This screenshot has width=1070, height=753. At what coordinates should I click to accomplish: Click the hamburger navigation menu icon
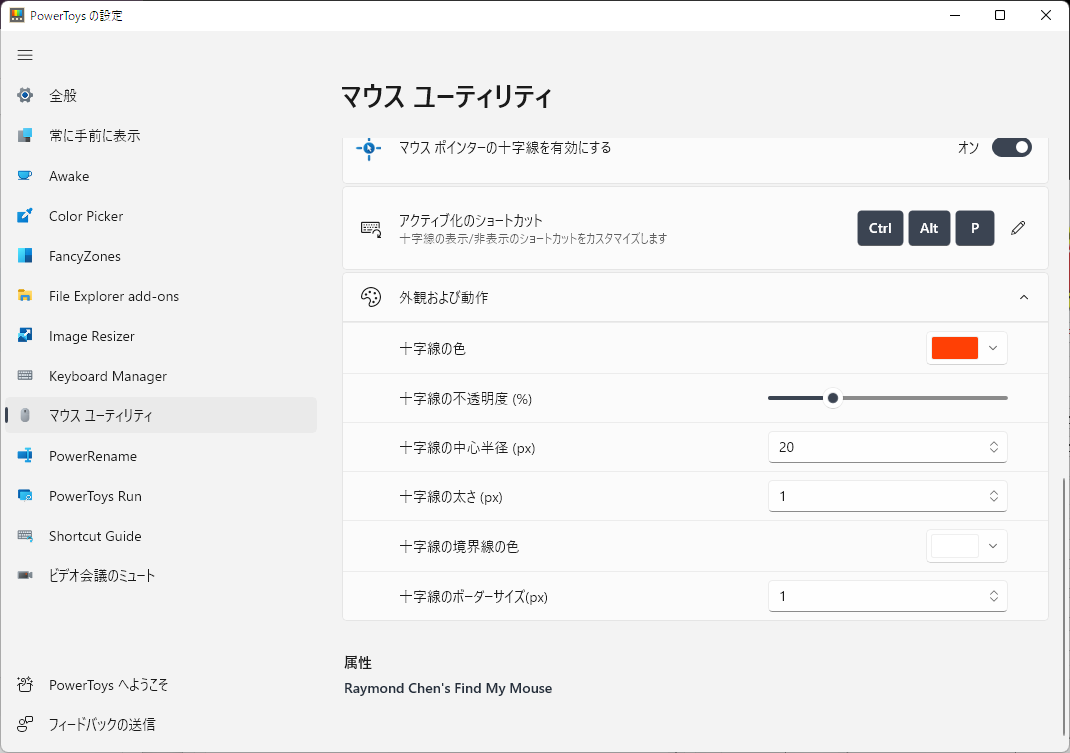pos(25,55)
